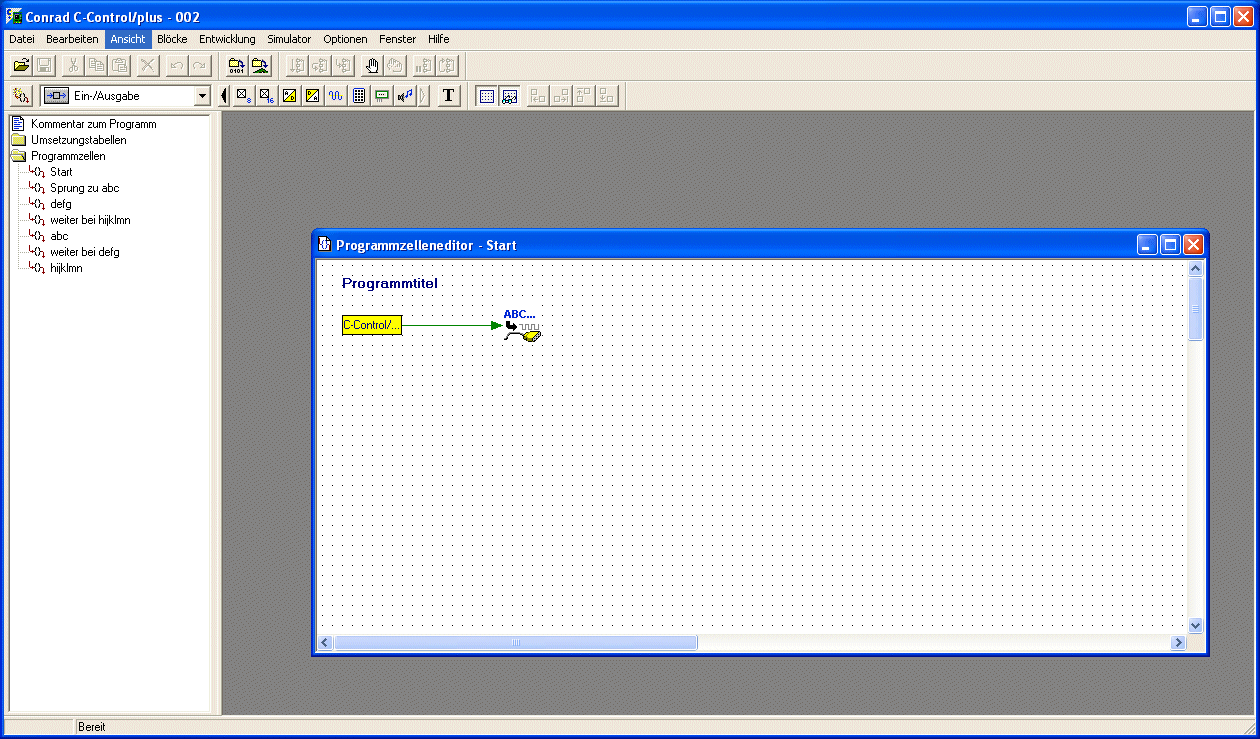This screenshot has width=1260, height=739.
Task: Open the Ansicht menu
Action: 128,39
